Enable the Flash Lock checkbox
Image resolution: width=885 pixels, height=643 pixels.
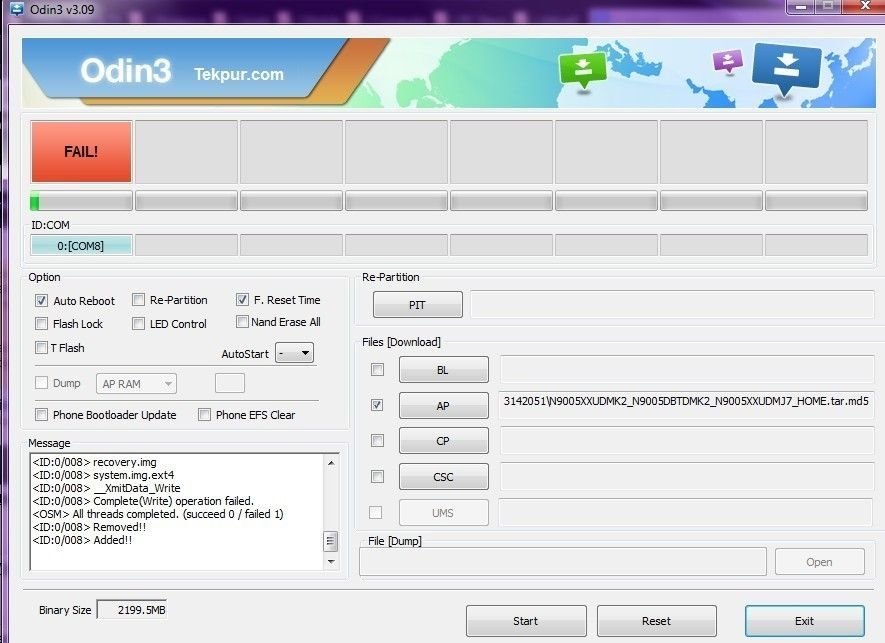(x=41, y=323)
